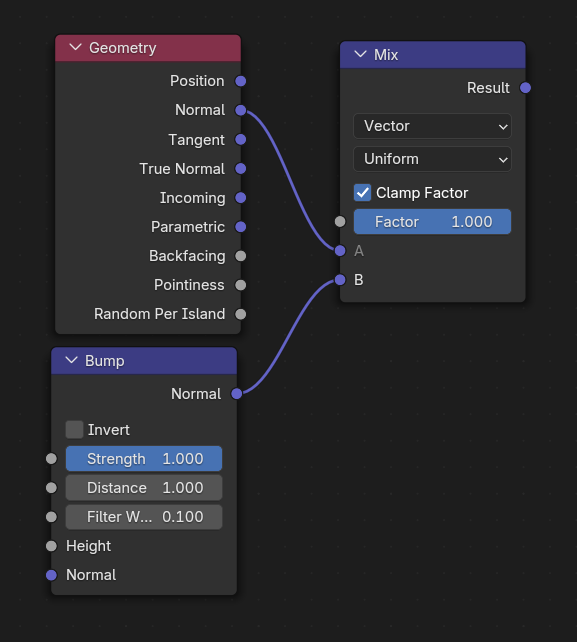This screenshot has height=642, width=577.
Task: Click the Factor input socket on Mix
Action: [x=340, y=222]
